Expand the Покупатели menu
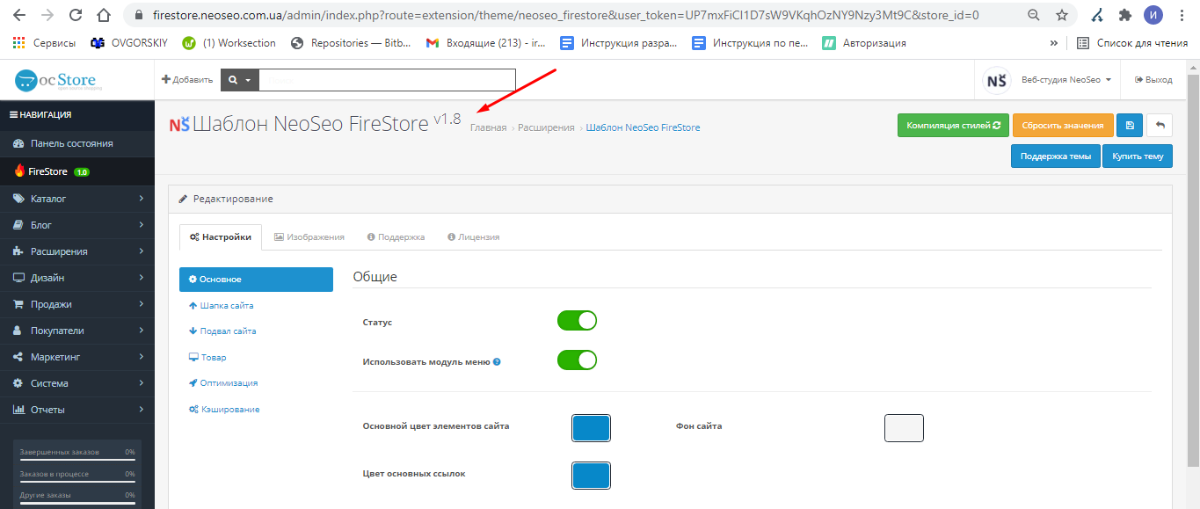Image resolution: width=1200 pixels, height=509 pixels. tap(77, 330)
